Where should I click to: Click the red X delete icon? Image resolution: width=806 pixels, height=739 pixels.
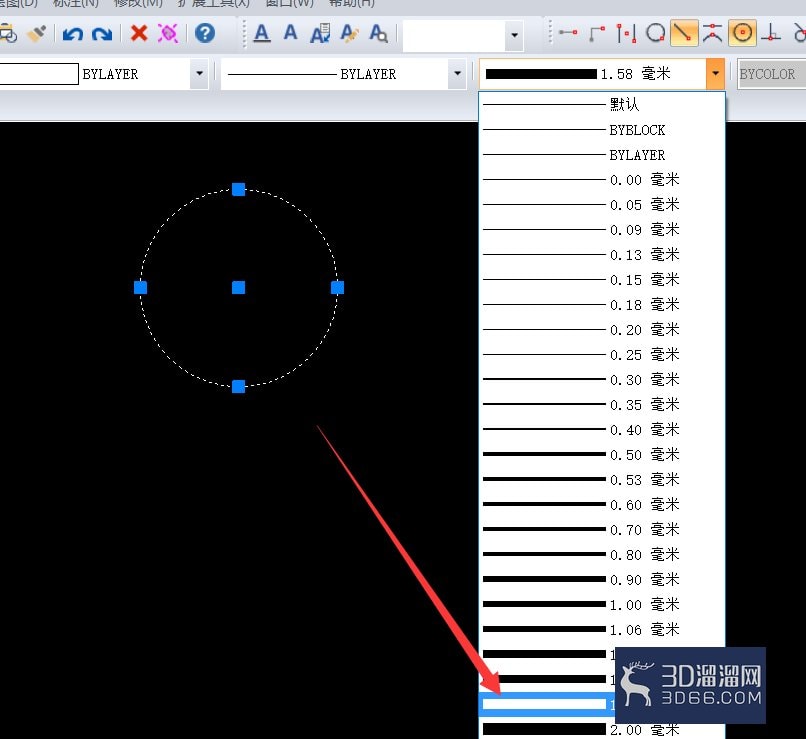pos(139,33)
